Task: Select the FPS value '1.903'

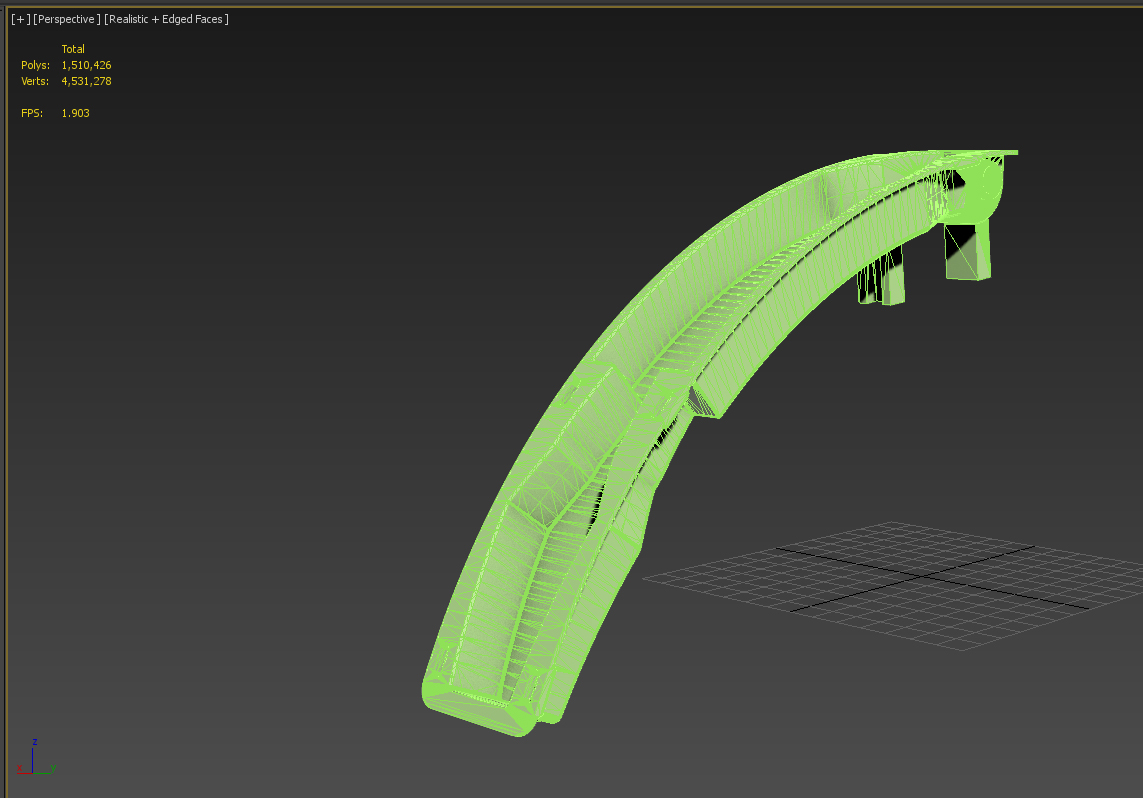Action: (75, 113)
